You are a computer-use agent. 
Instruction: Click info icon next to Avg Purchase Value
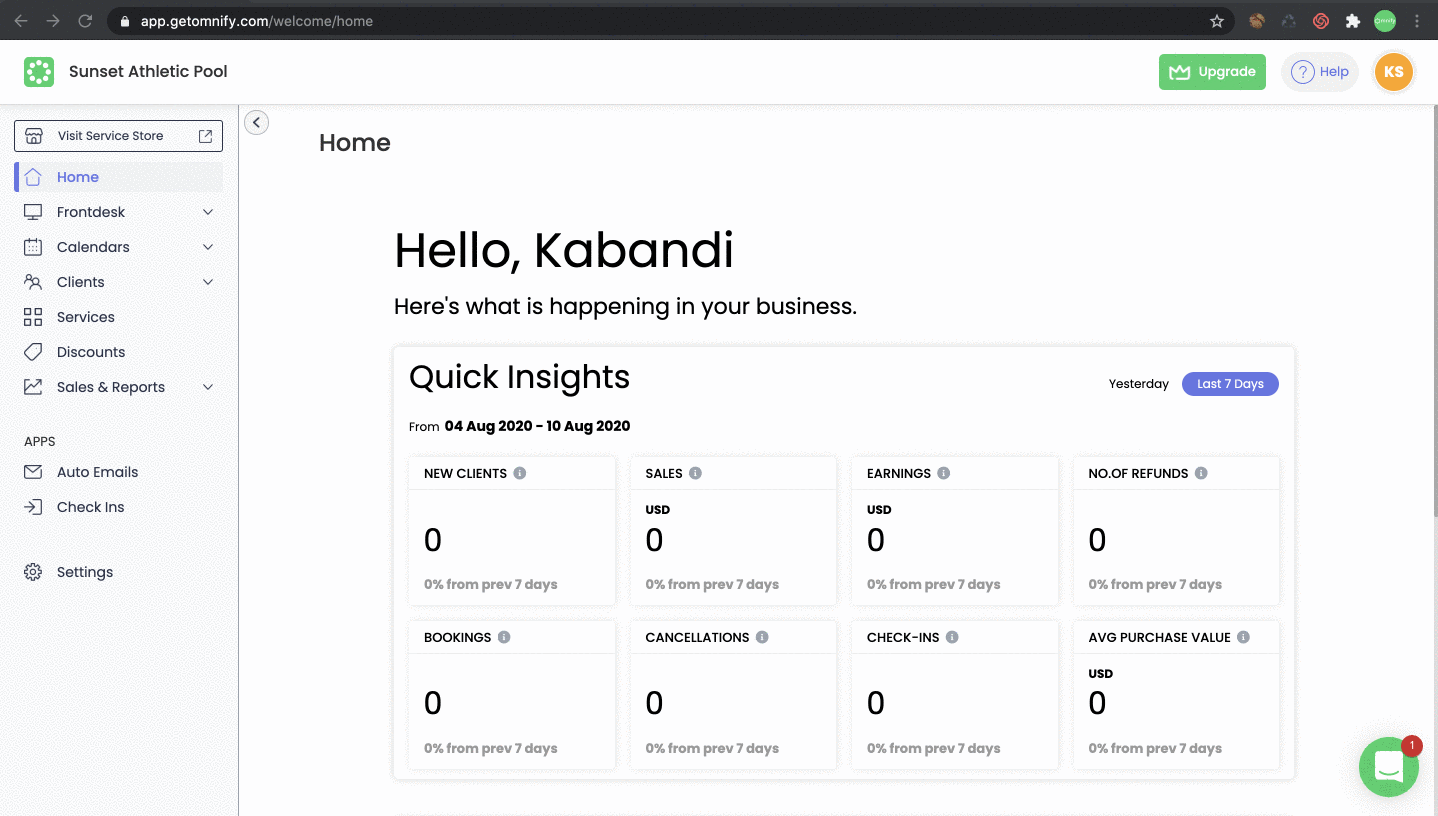pyautogui.click(x=1243, y=637)
